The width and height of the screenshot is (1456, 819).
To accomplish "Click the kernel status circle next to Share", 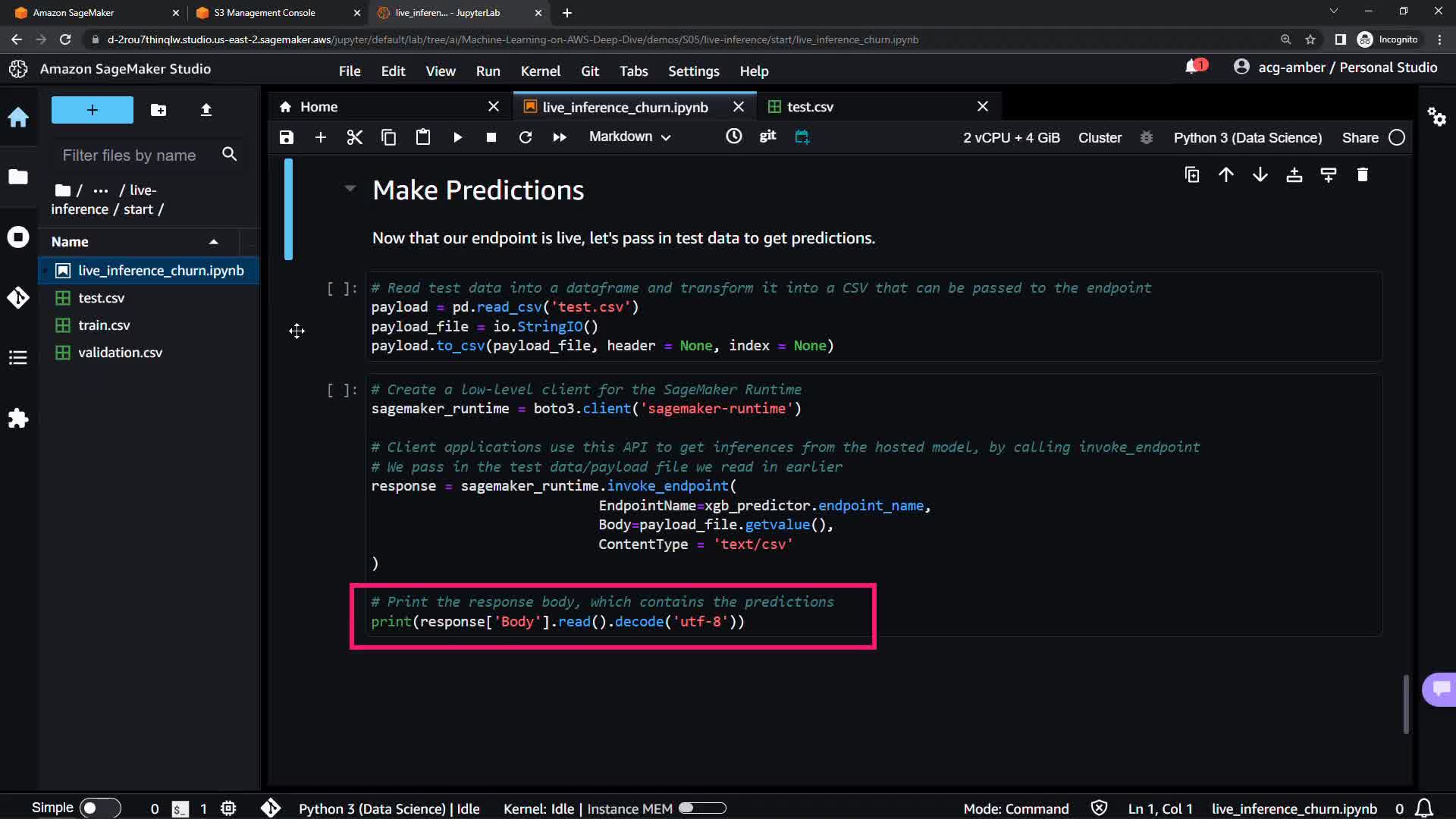I will [1396, 137].
